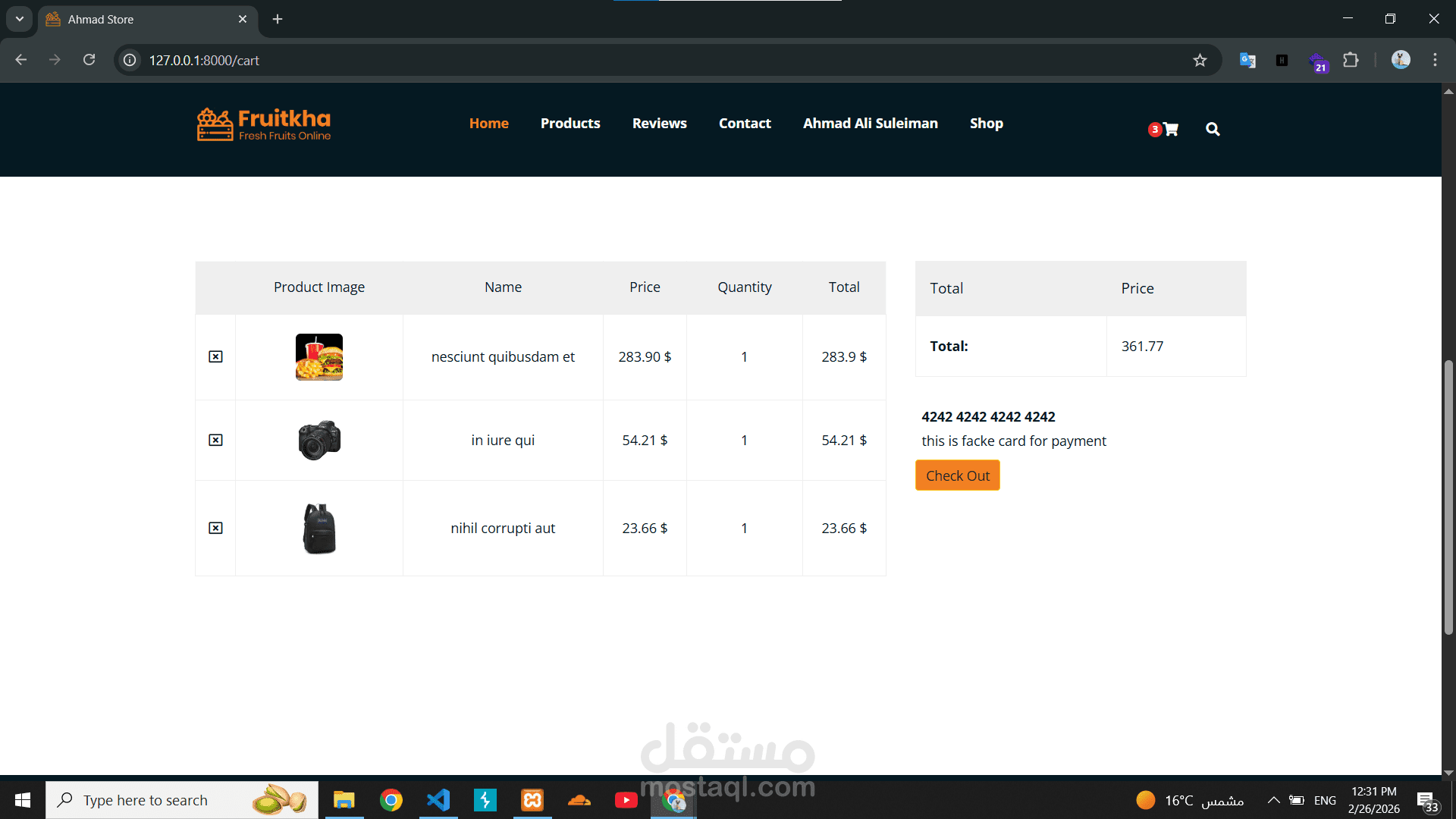Viewport: 1456px width, 819px height.
Task: Open Chrome three-dot menu
Action: pyautogui.click(x=1435, y=60)
